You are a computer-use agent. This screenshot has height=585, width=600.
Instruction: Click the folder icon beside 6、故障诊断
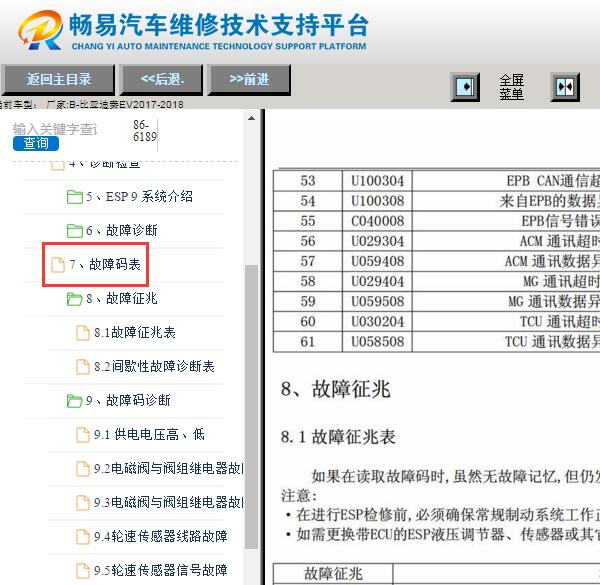coord(75,231)
